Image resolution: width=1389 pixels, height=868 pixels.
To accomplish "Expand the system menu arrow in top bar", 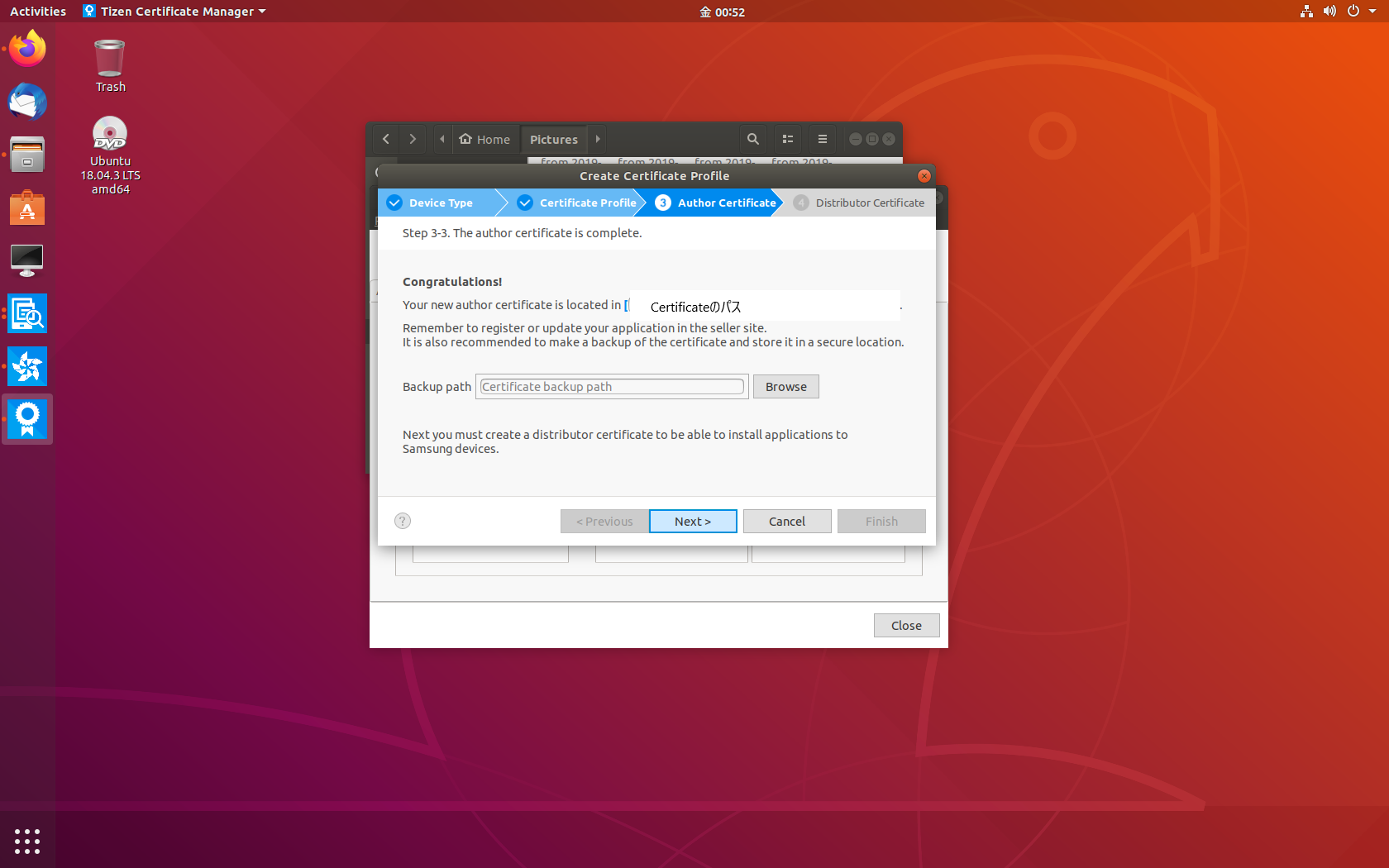I will (x=1372, y=12).
